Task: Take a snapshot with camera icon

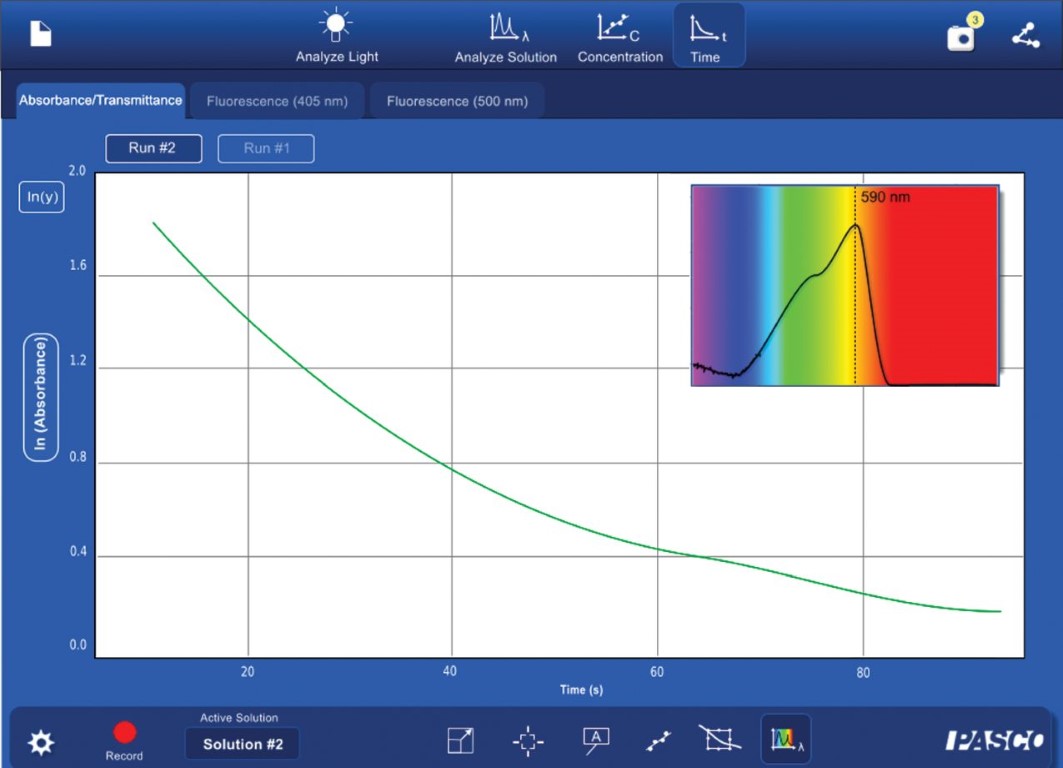Action: point(961,36)
